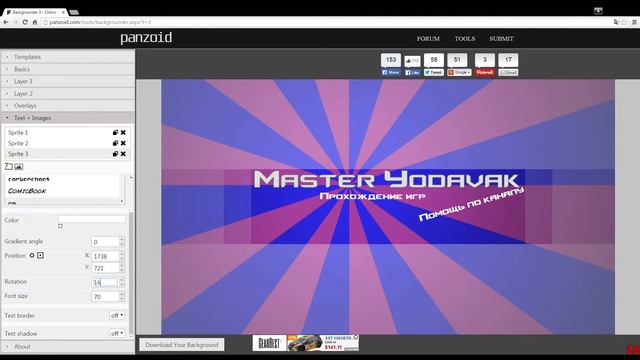The width and height of the screenshot is (640, 360).
Task: Increase Font size with up stepper
Action: [x=122, y=294]
